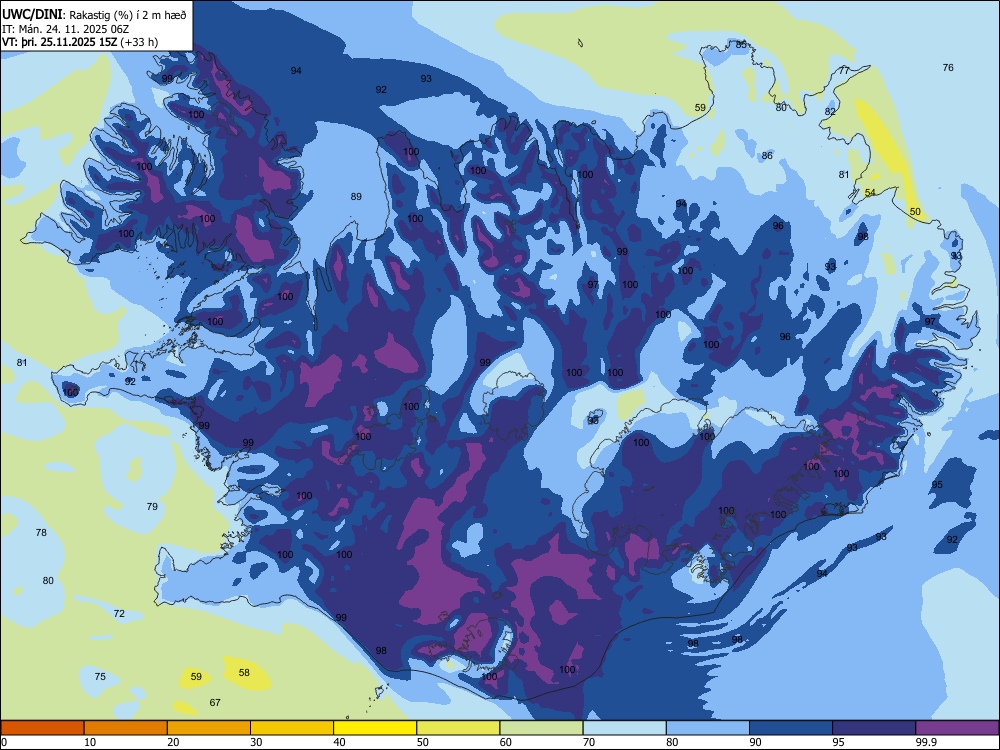Image resolution: width=1000 pixels, height=750 pixels.
Task: Click the pale blue 70–80 legend swatch
Action: tap(624, 728)
